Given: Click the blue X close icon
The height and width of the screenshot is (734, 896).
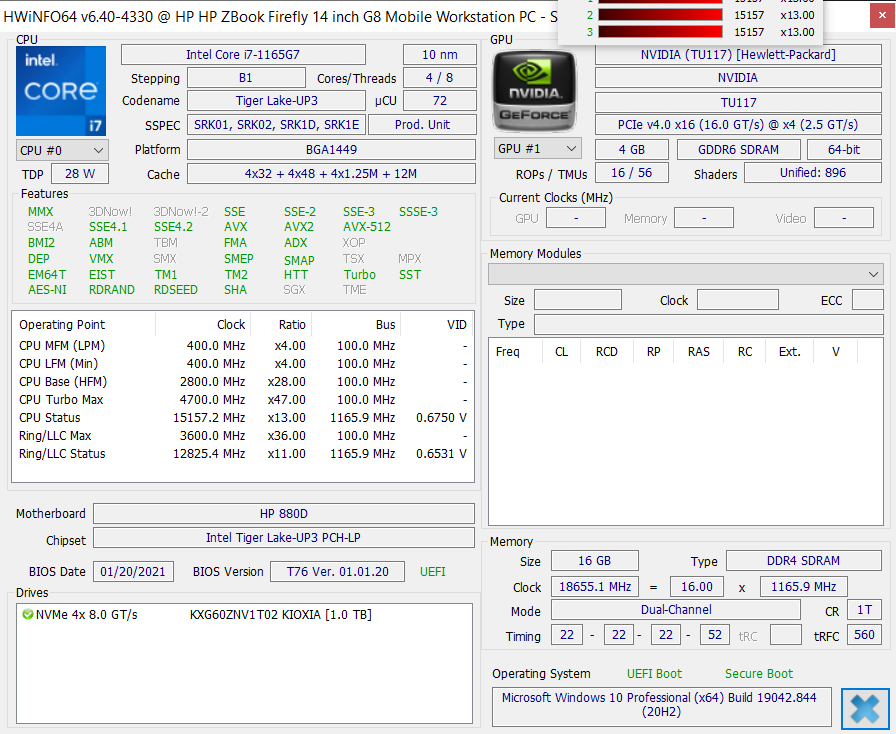Looking at the screenshot, I should (865, 709).
